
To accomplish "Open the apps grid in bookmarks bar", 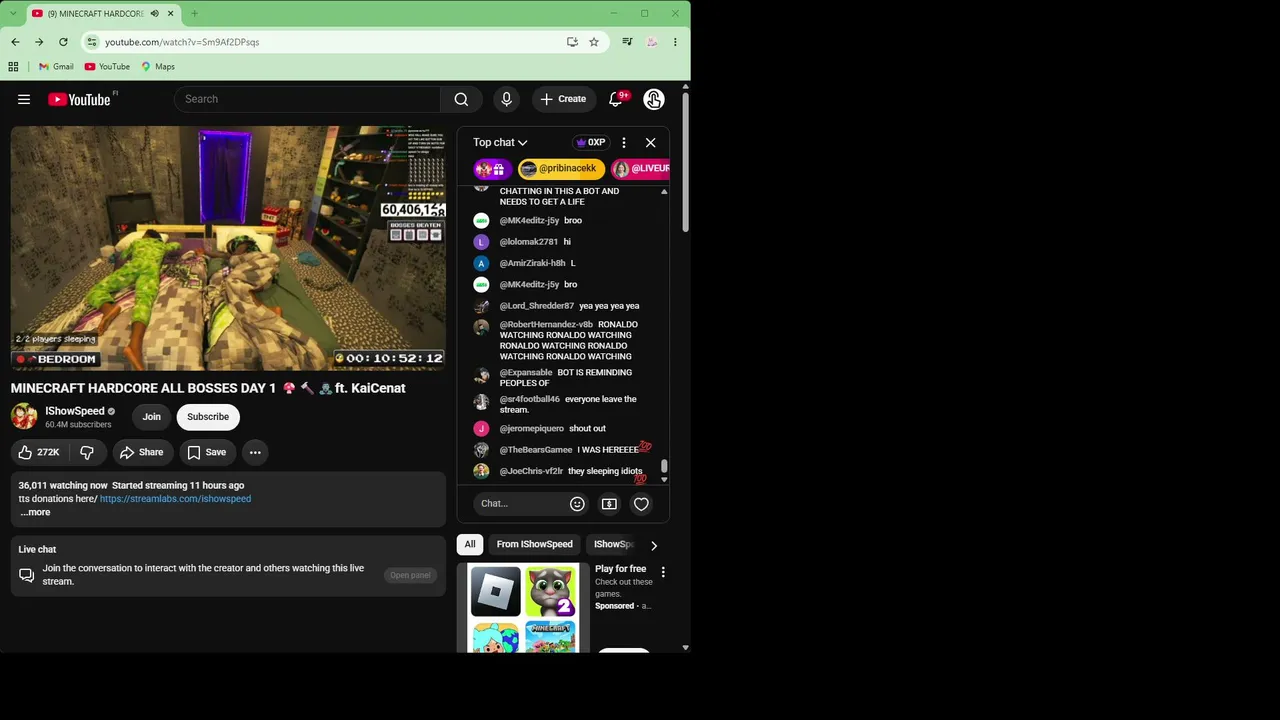I will pyautogui.click(x=13, y=67).
